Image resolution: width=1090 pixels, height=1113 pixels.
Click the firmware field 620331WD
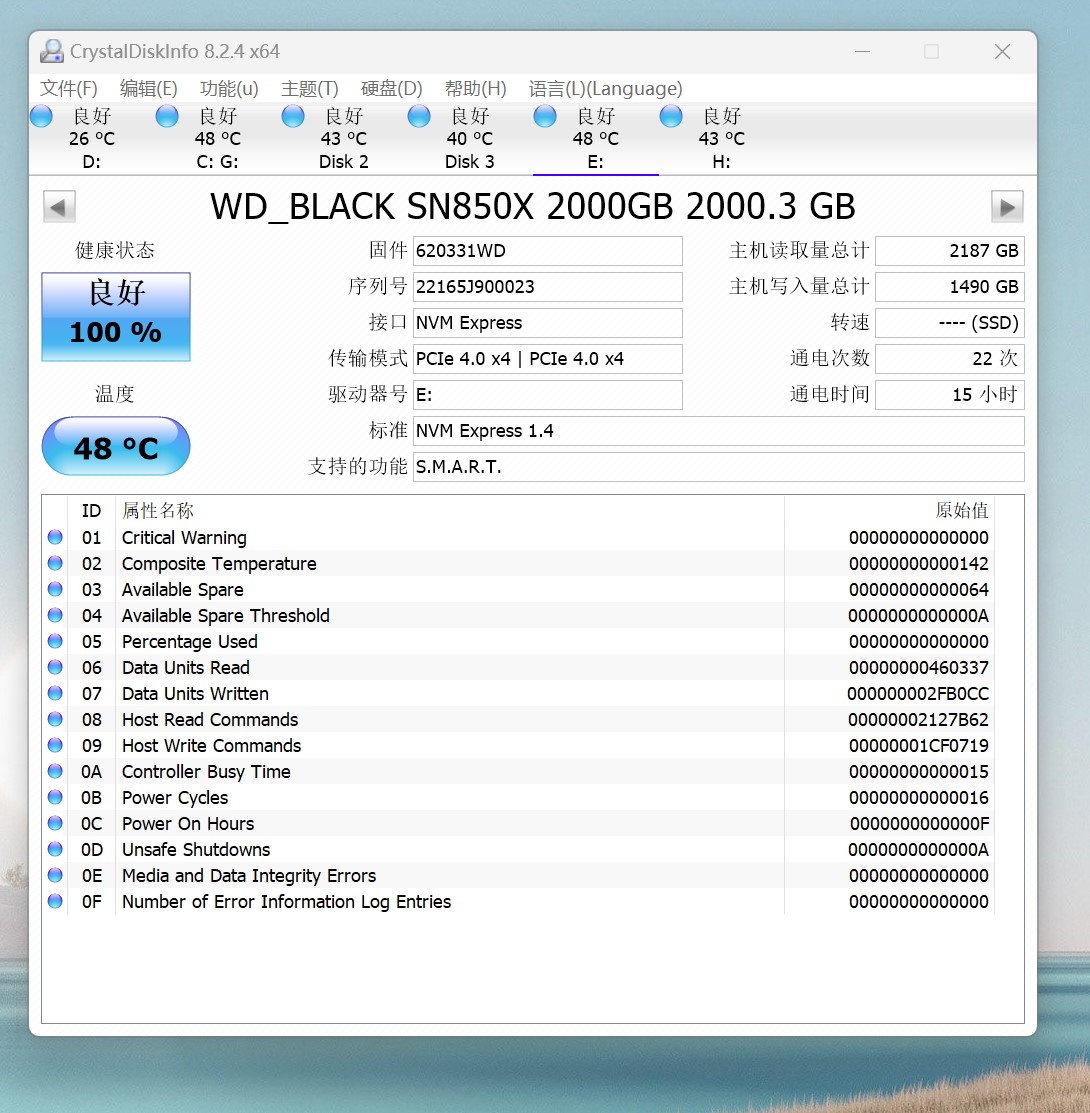[547, 251]
